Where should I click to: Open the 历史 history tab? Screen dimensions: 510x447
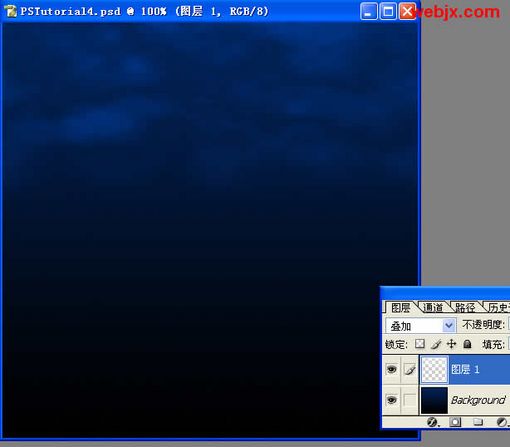(498, 307)
